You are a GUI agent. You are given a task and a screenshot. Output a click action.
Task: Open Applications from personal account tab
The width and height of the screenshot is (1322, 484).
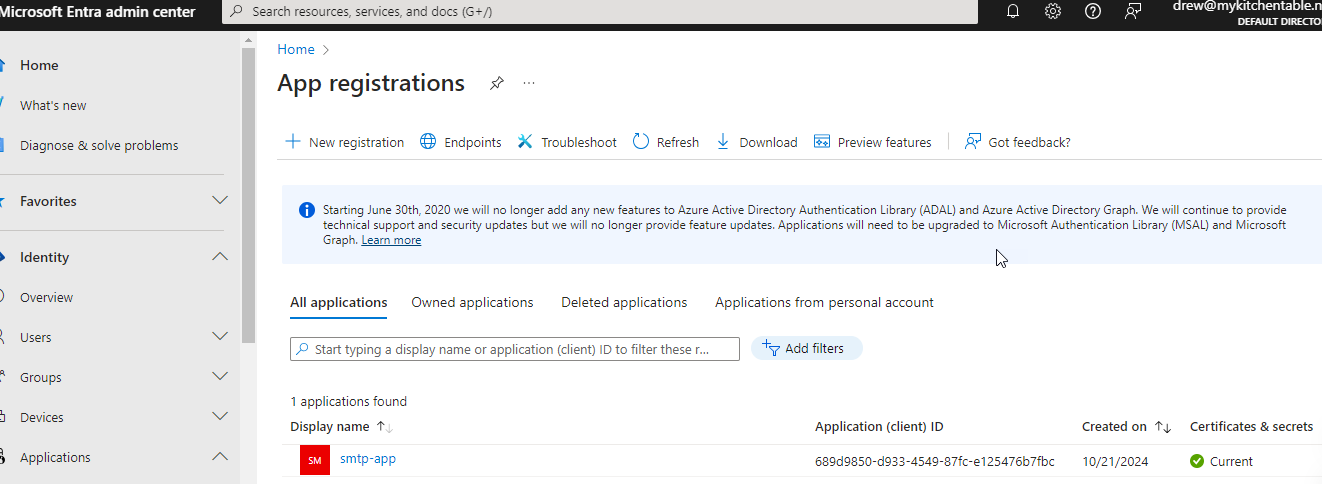[824, 302]
